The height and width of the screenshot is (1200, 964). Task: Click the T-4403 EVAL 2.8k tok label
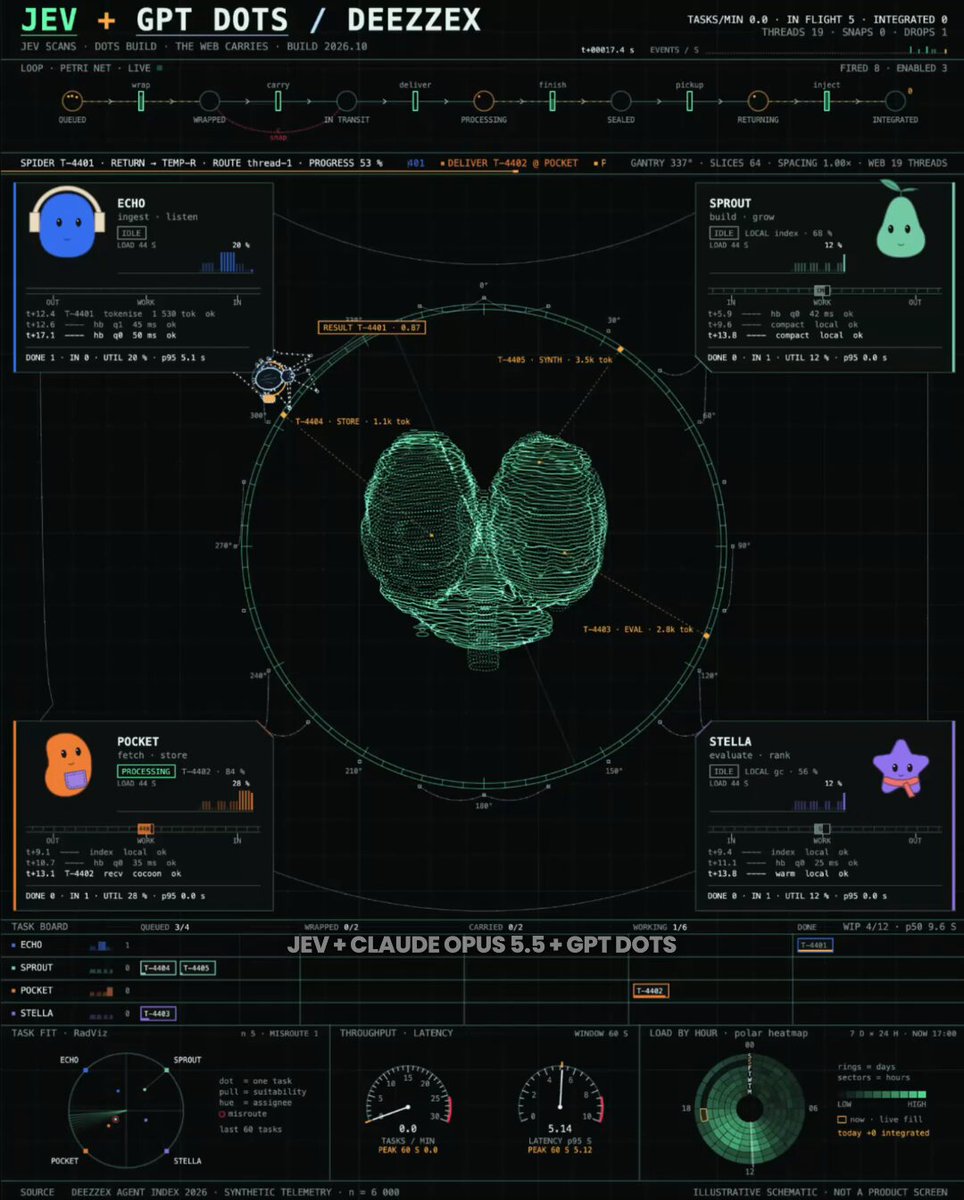click(x=638, y=629)
